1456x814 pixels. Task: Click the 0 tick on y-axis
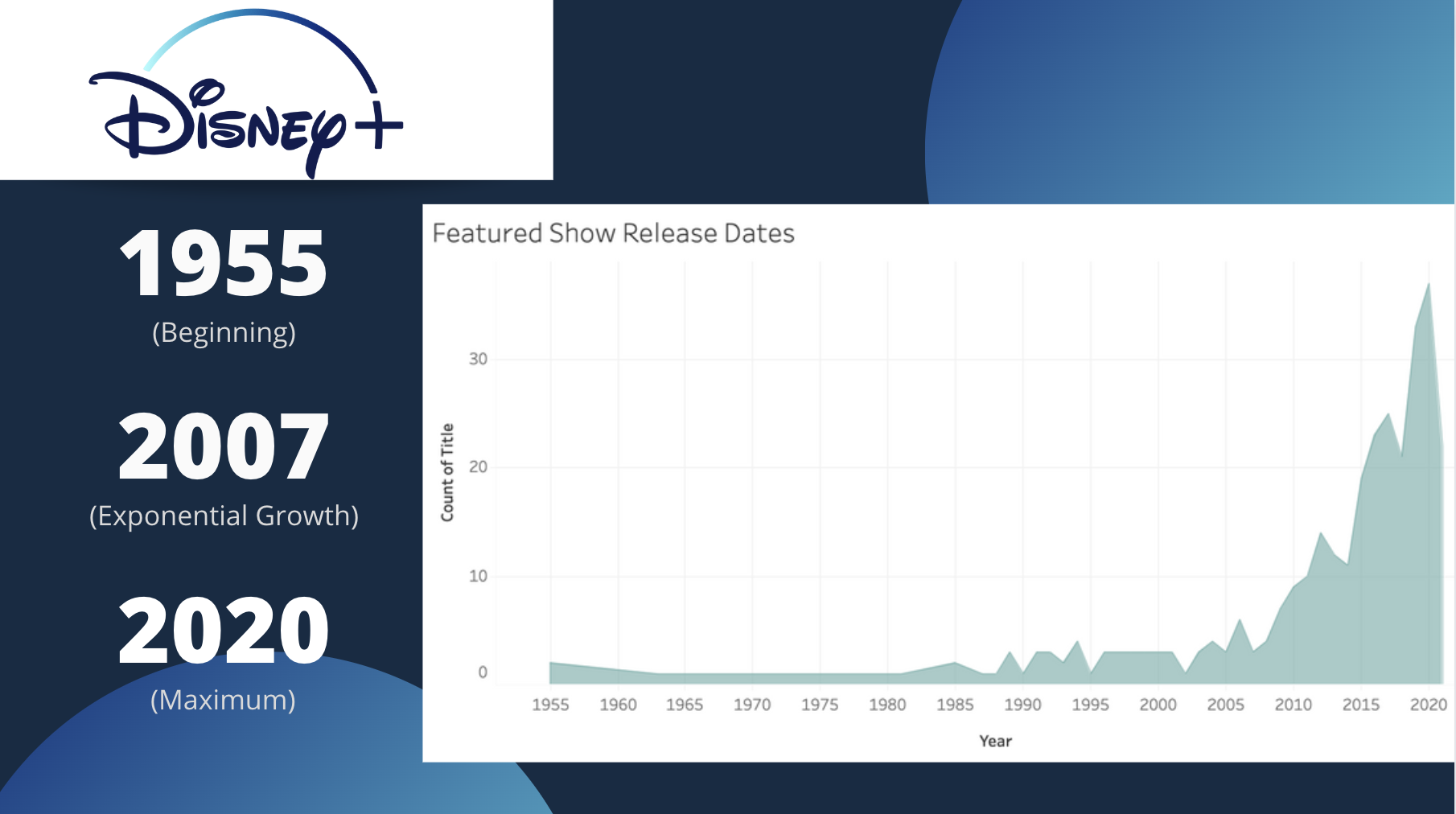[x=483, y=672]
